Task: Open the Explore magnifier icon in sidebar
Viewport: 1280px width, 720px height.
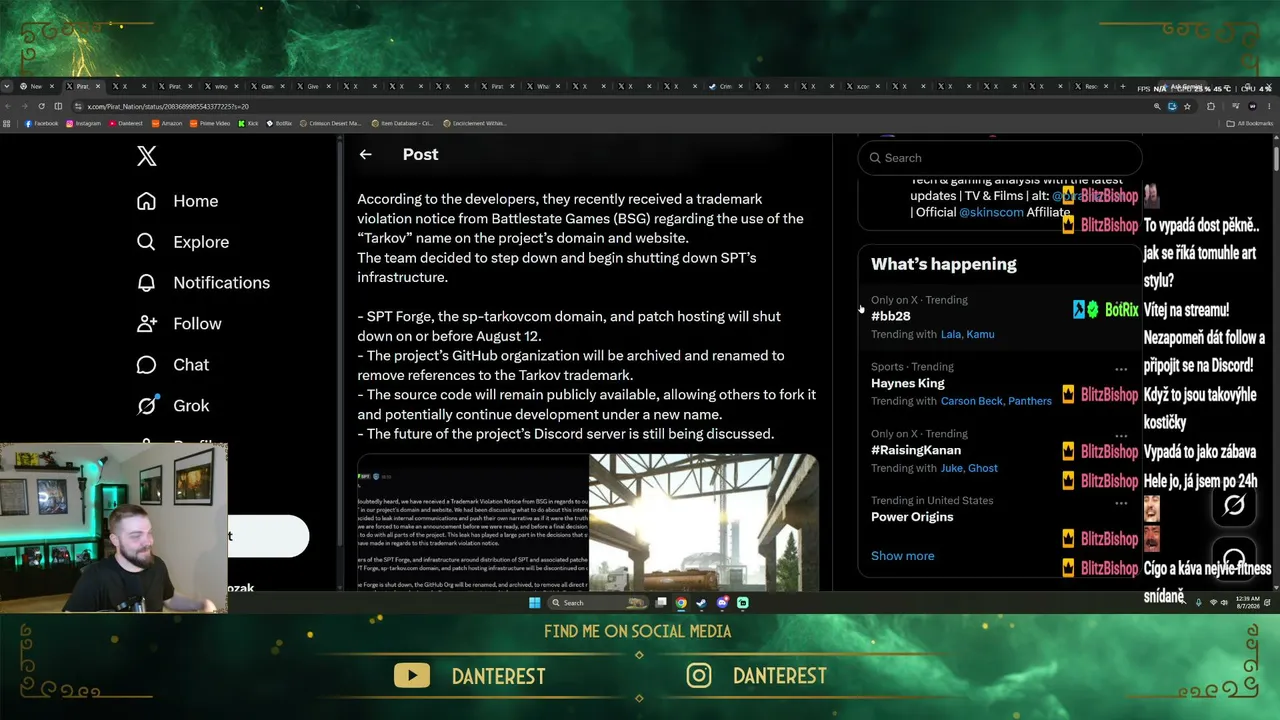Action: tap(146, 242)
